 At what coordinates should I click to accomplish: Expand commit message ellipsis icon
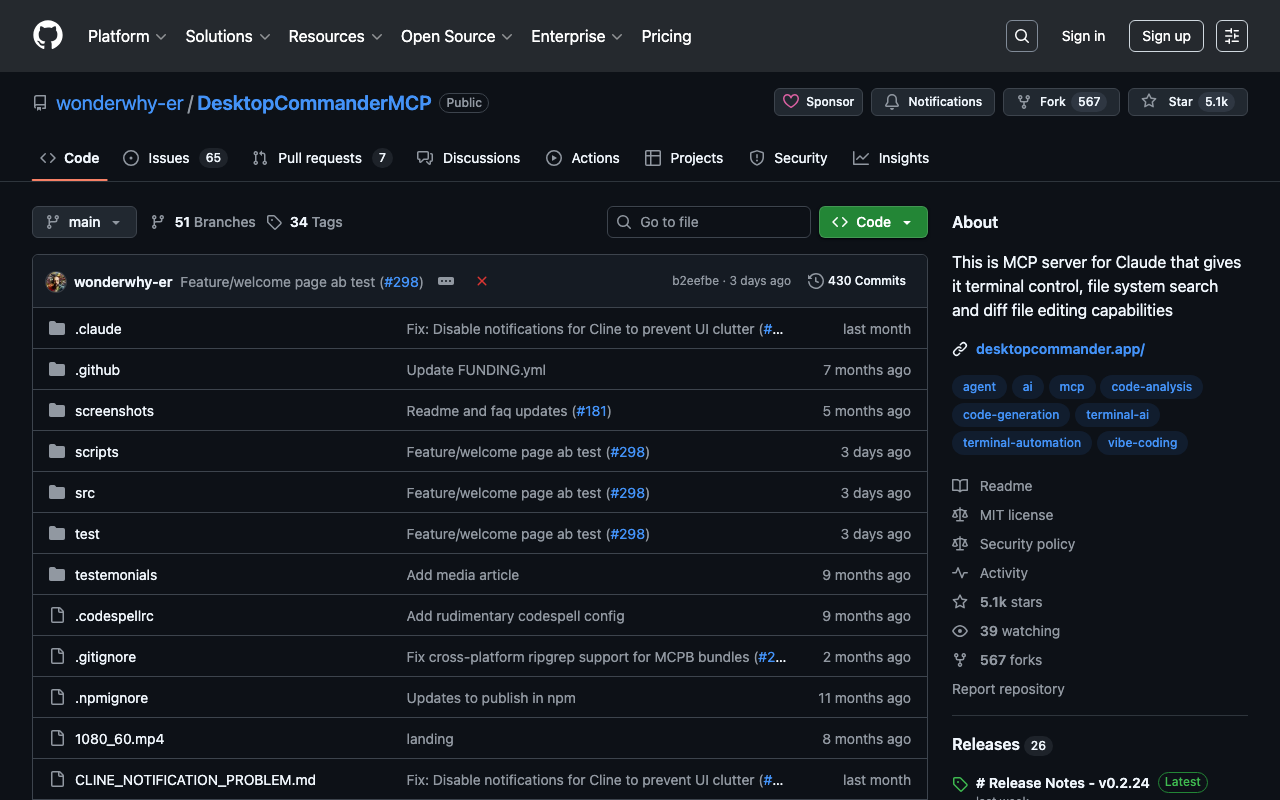point(446,281)
